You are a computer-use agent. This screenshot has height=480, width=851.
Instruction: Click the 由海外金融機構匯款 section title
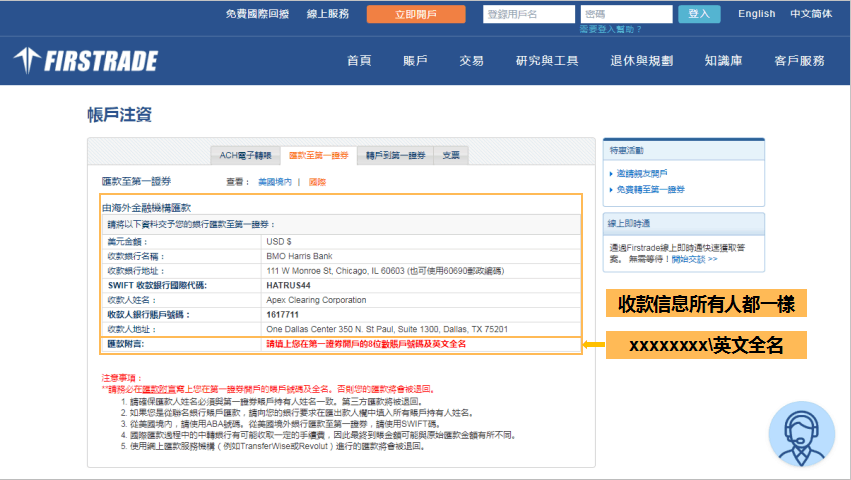click(147, 207)
